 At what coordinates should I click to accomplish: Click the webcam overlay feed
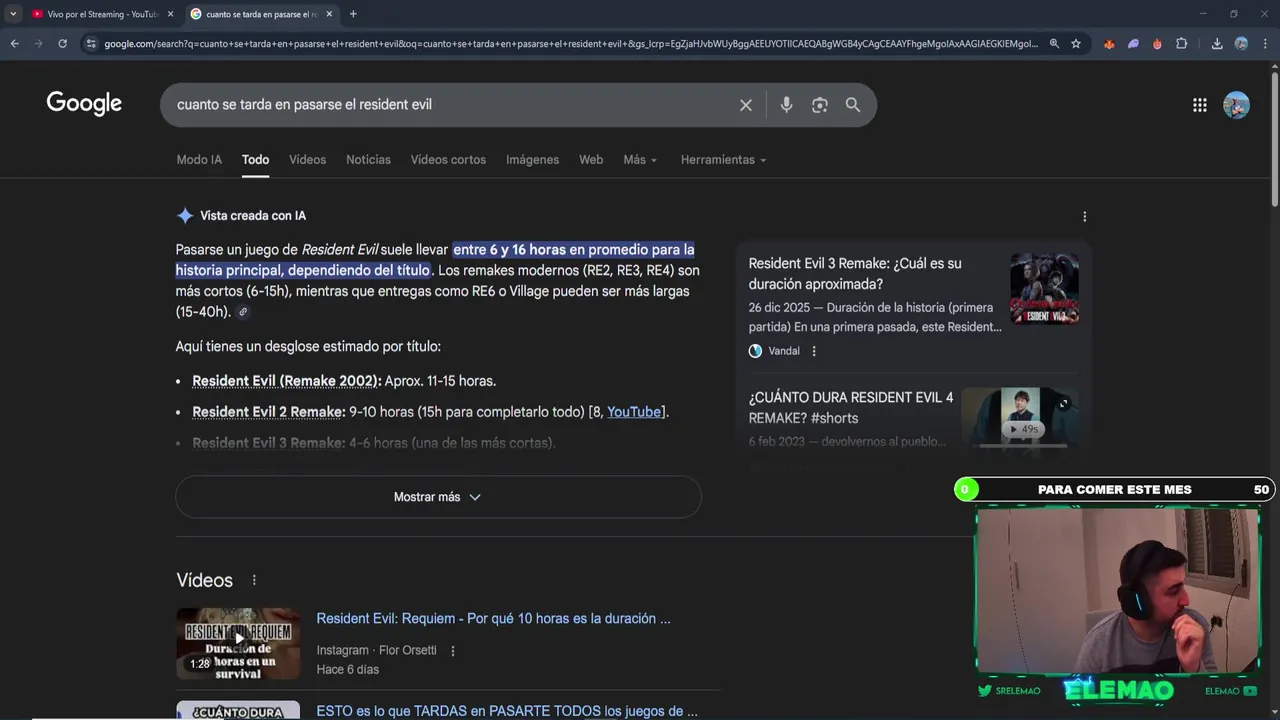1117,590
